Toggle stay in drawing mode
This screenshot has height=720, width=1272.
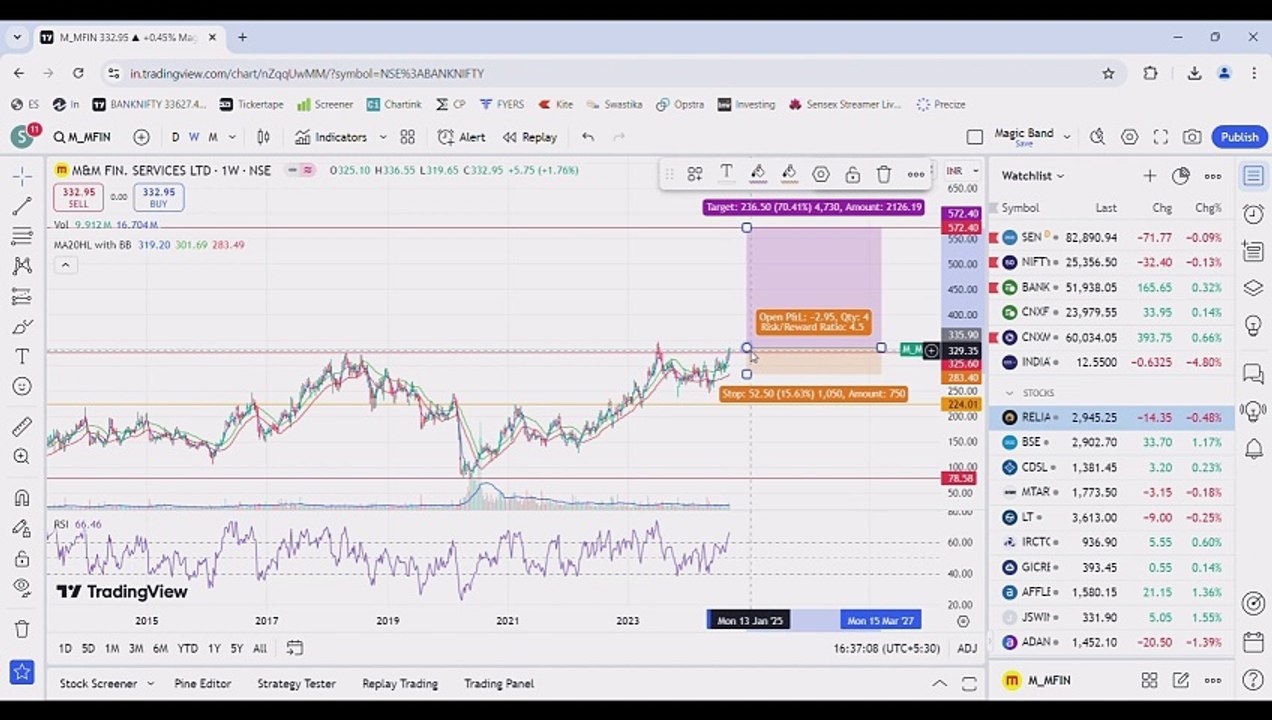point(21,528)
